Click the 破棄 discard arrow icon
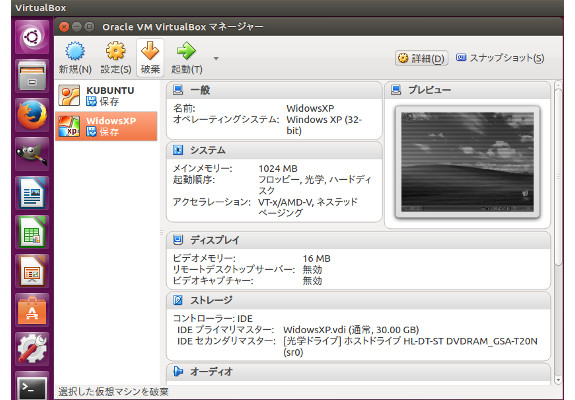The image size is (575, 400). (150, 51)
